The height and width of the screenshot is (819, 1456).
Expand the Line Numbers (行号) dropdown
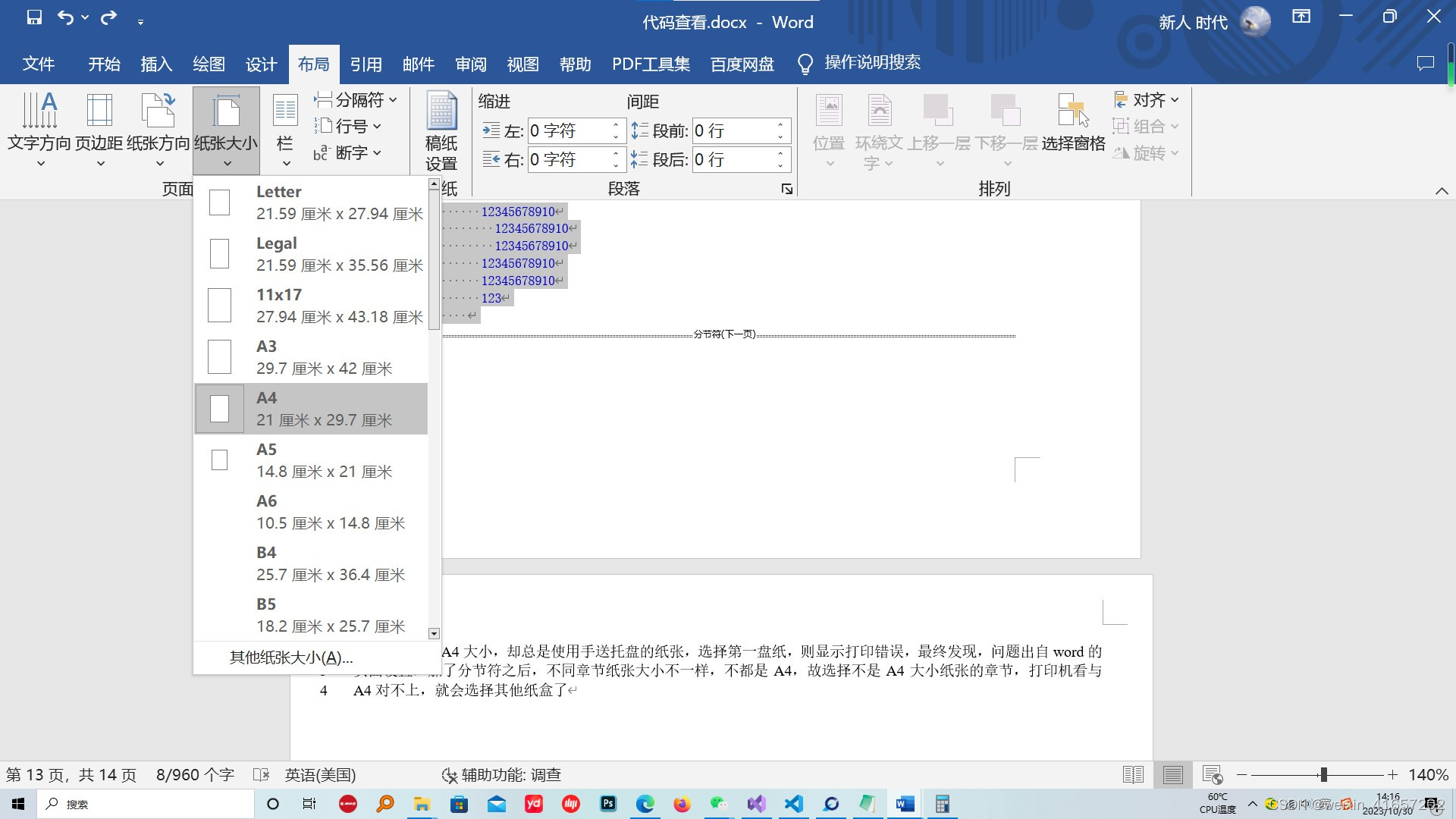coord(348,126)
